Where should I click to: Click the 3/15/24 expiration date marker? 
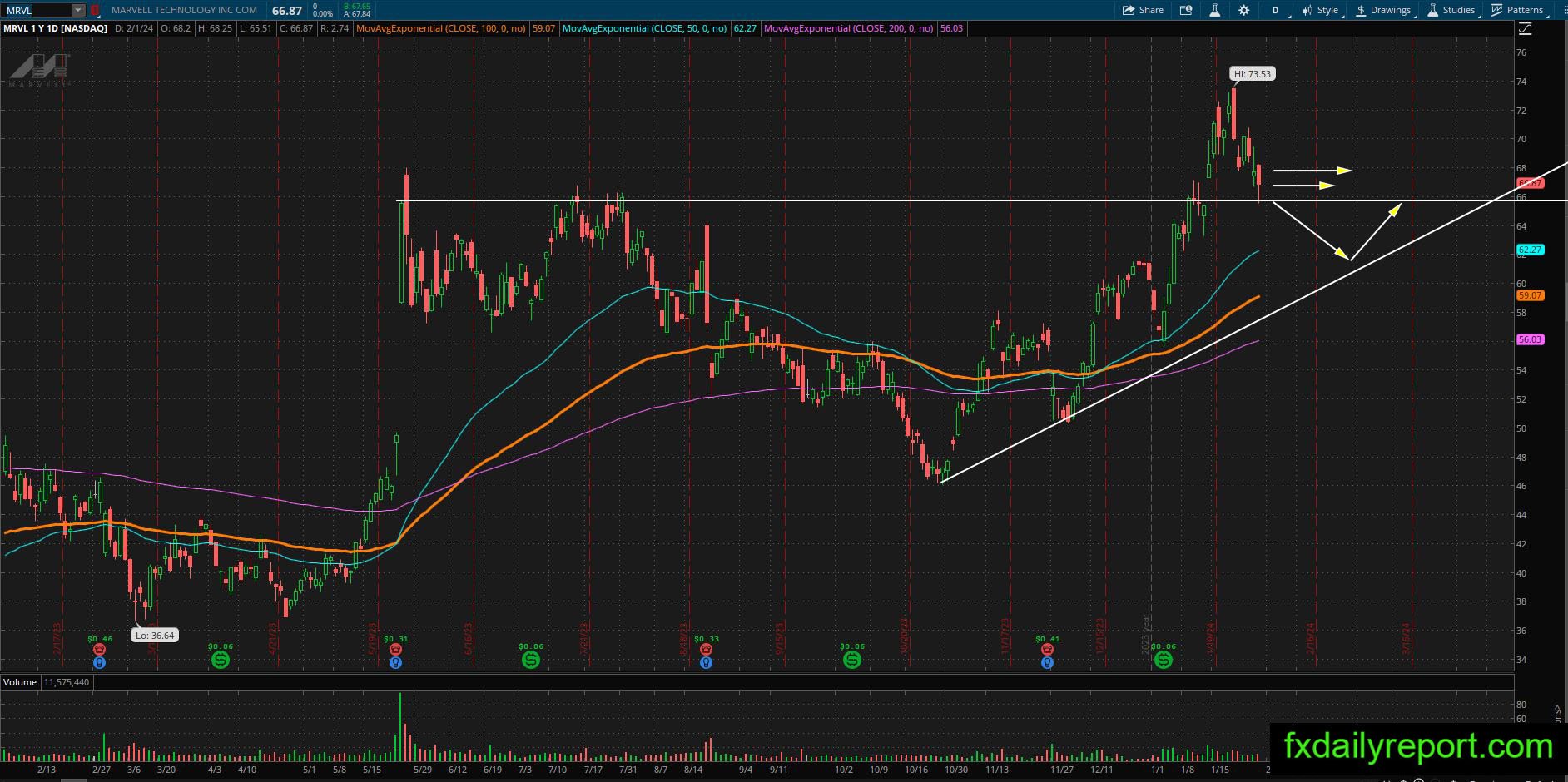(x=1407, y=639)
